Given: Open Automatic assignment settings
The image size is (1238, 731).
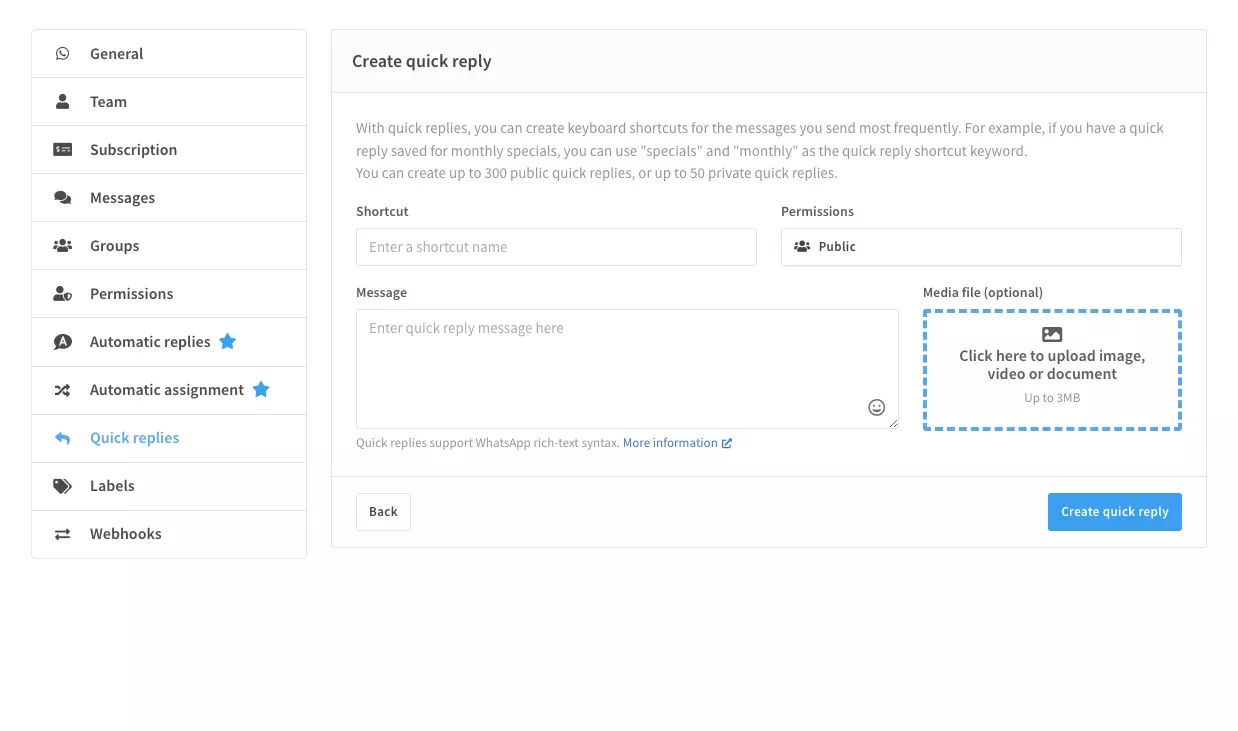Looking at the screenshot, I should click(169, 390).
